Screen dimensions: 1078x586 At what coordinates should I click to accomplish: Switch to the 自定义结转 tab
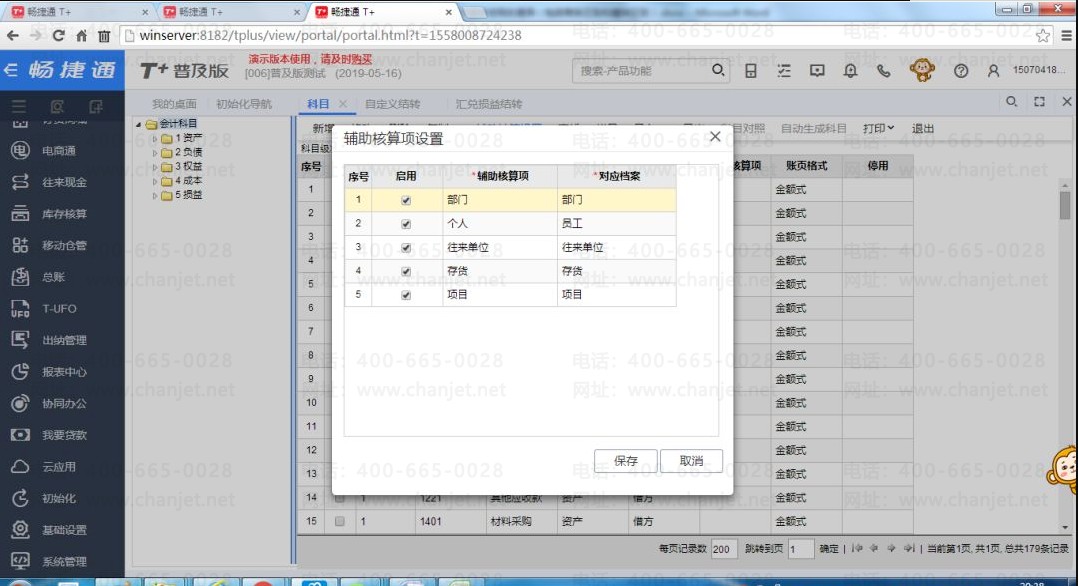click(393, 104)
